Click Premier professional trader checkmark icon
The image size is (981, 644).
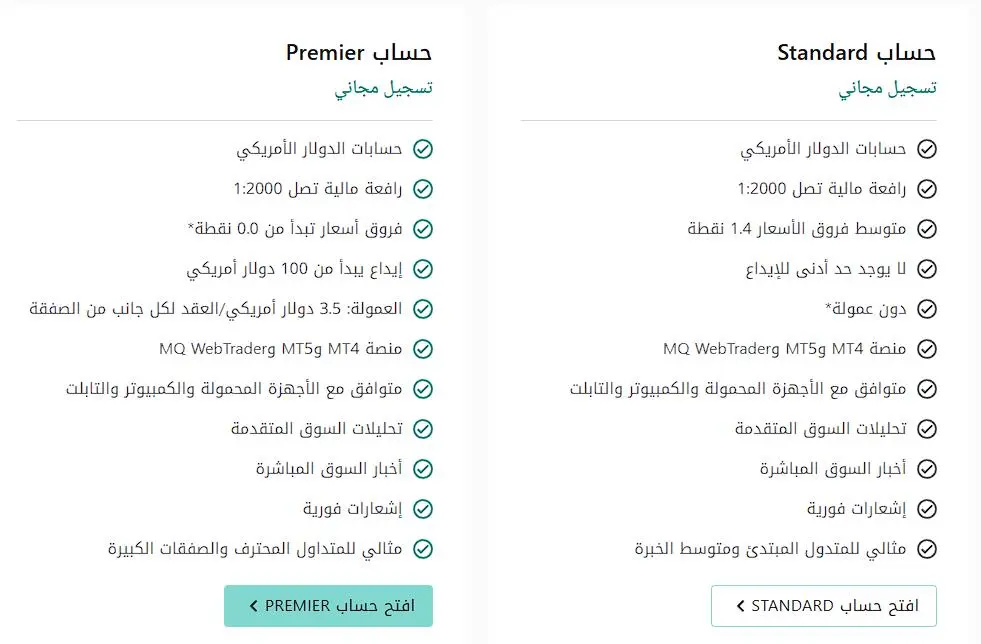click(423, 549)
